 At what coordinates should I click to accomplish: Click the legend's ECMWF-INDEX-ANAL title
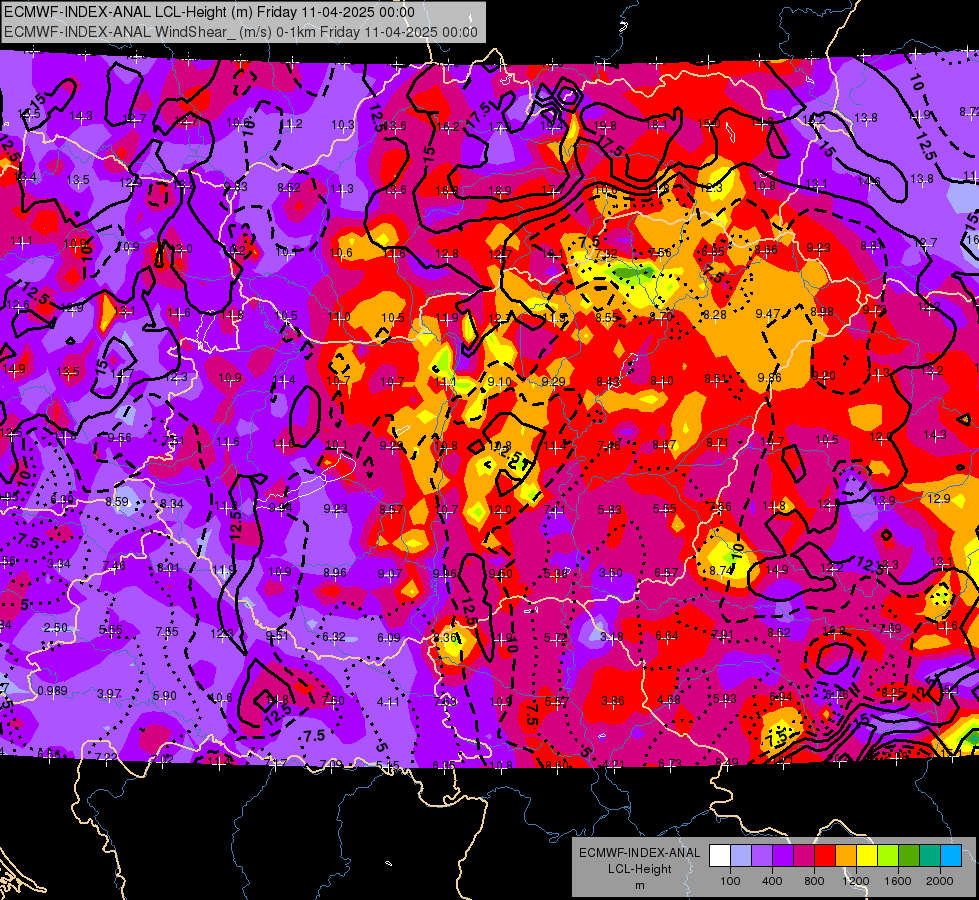(x=639, y=853)
